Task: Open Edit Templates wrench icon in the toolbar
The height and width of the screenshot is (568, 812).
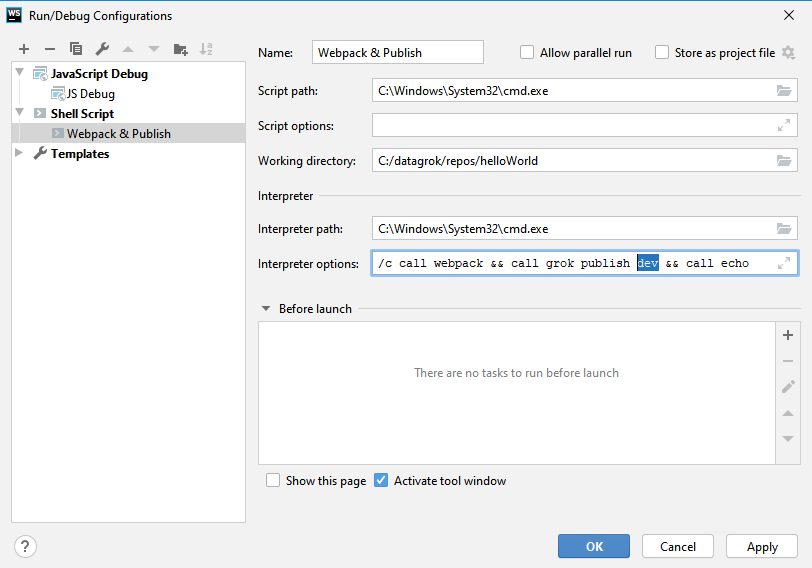Action: click(x=102, y=49)
